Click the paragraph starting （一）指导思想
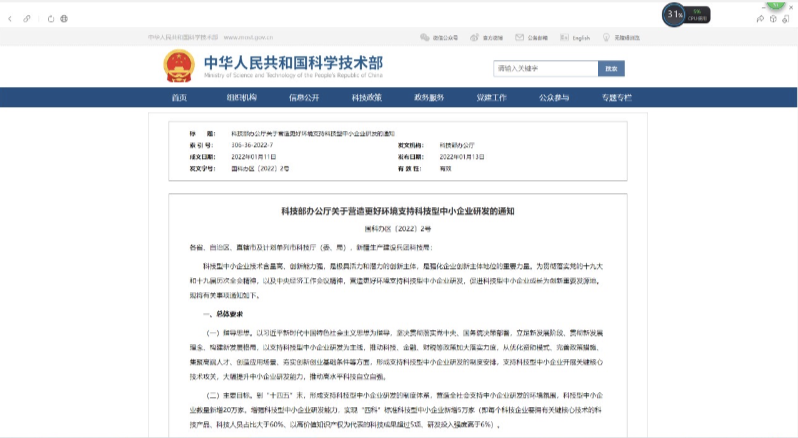 click(x=396, y=355)
